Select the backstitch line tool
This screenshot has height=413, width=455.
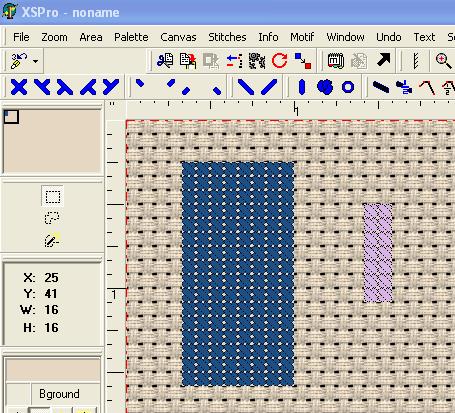(x=381, y=87)
